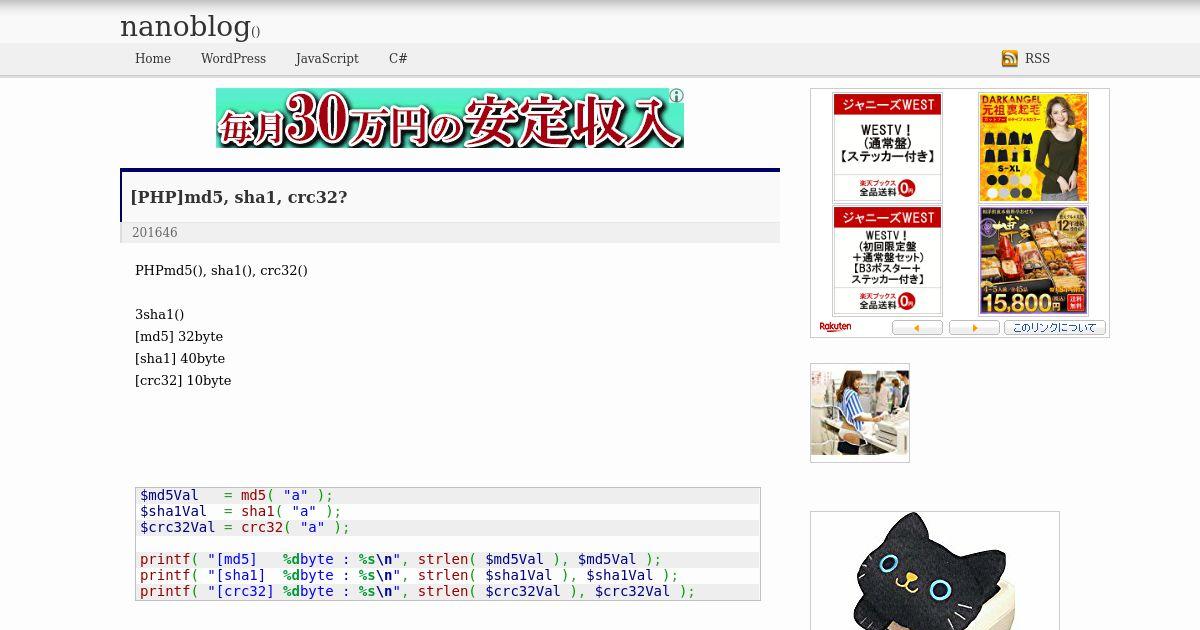Open the RSS link text

pyautogui.click(x=1037, y=59)
